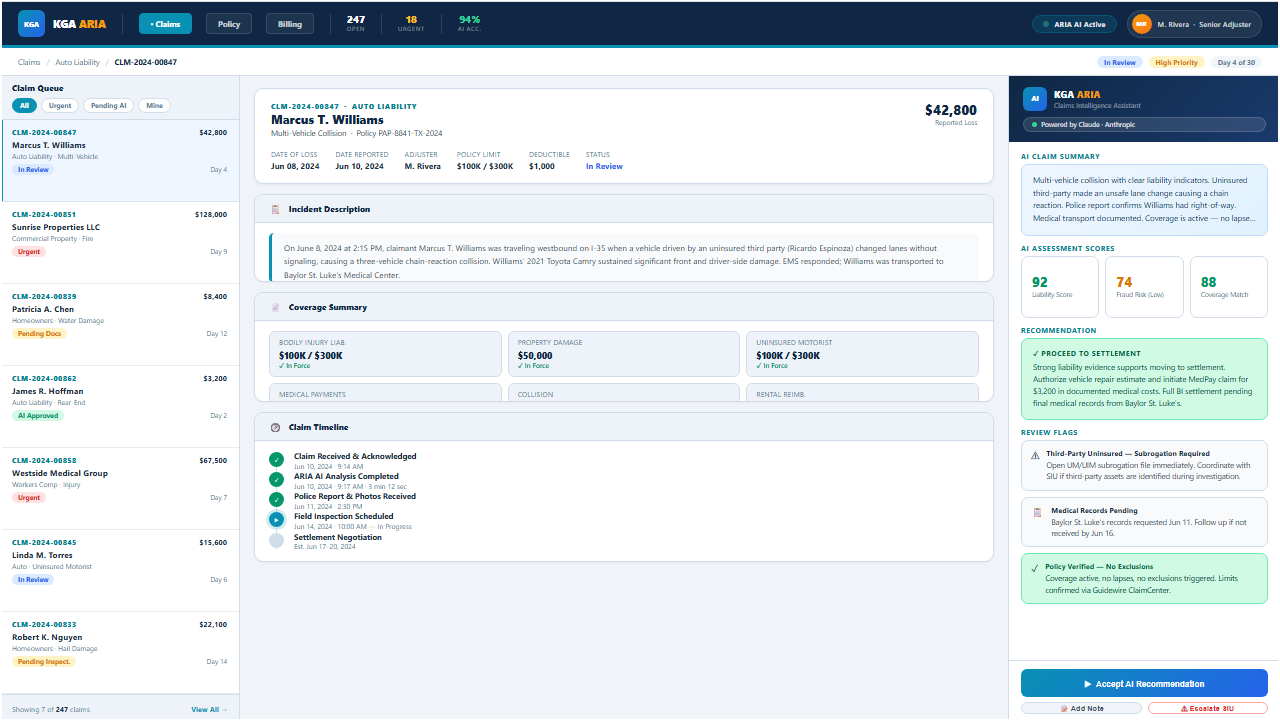Filter queue by All
Screen dimensions: 1280x720
click(25, 105)
